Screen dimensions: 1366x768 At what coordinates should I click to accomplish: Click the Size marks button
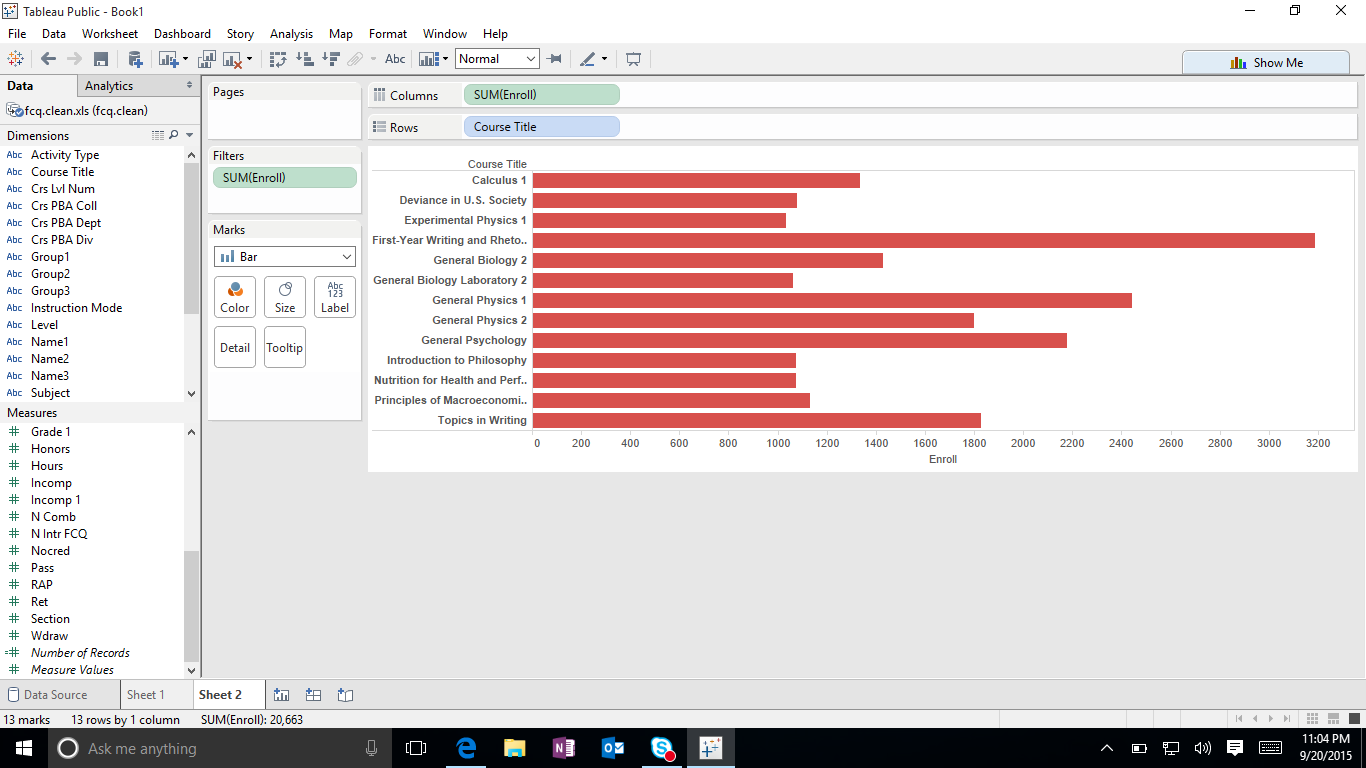pyautogui.click(x=285, y=297)
